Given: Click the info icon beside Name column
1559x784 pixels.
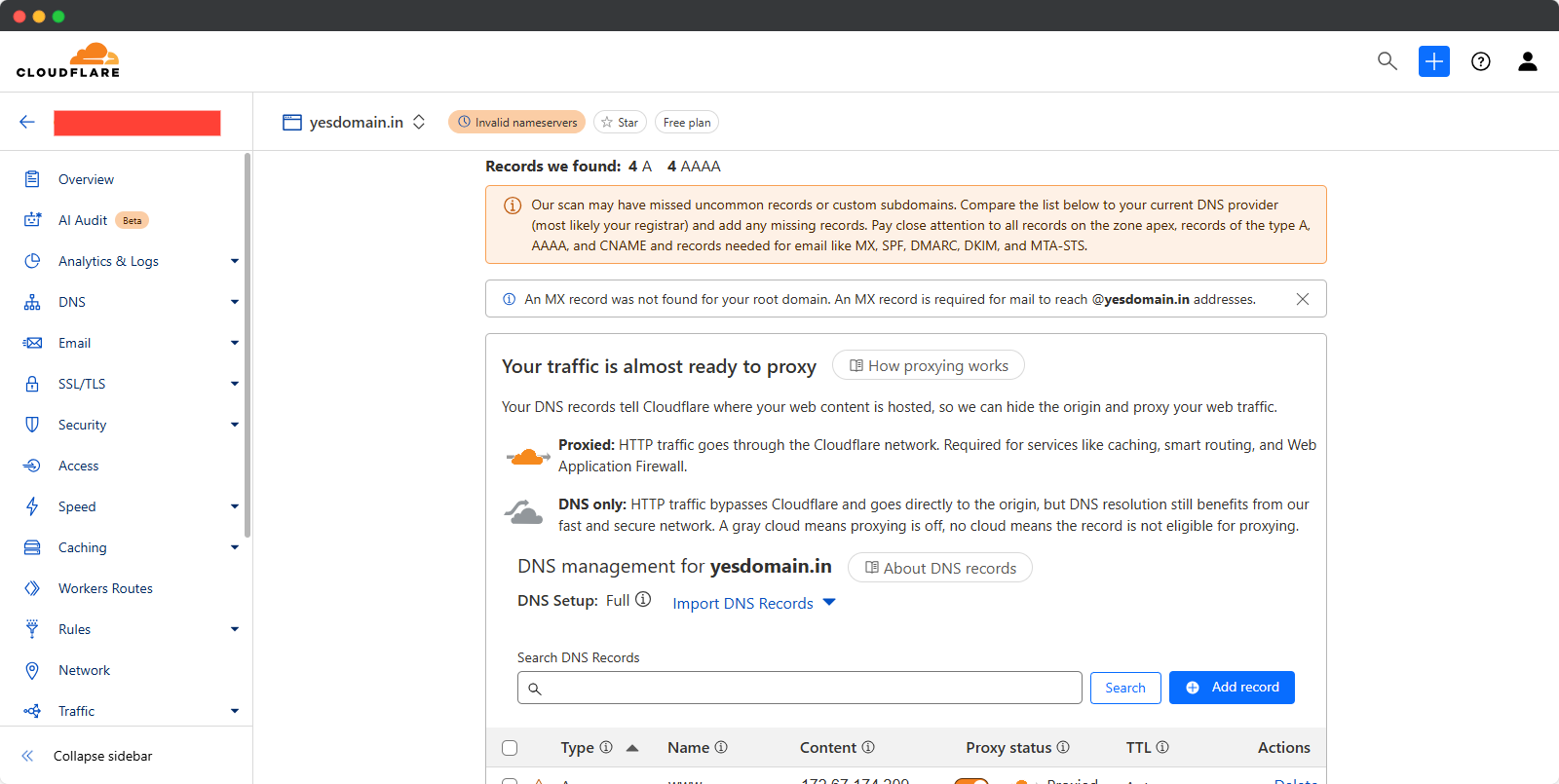Looking at the screenshot, I should click(721, 747).
